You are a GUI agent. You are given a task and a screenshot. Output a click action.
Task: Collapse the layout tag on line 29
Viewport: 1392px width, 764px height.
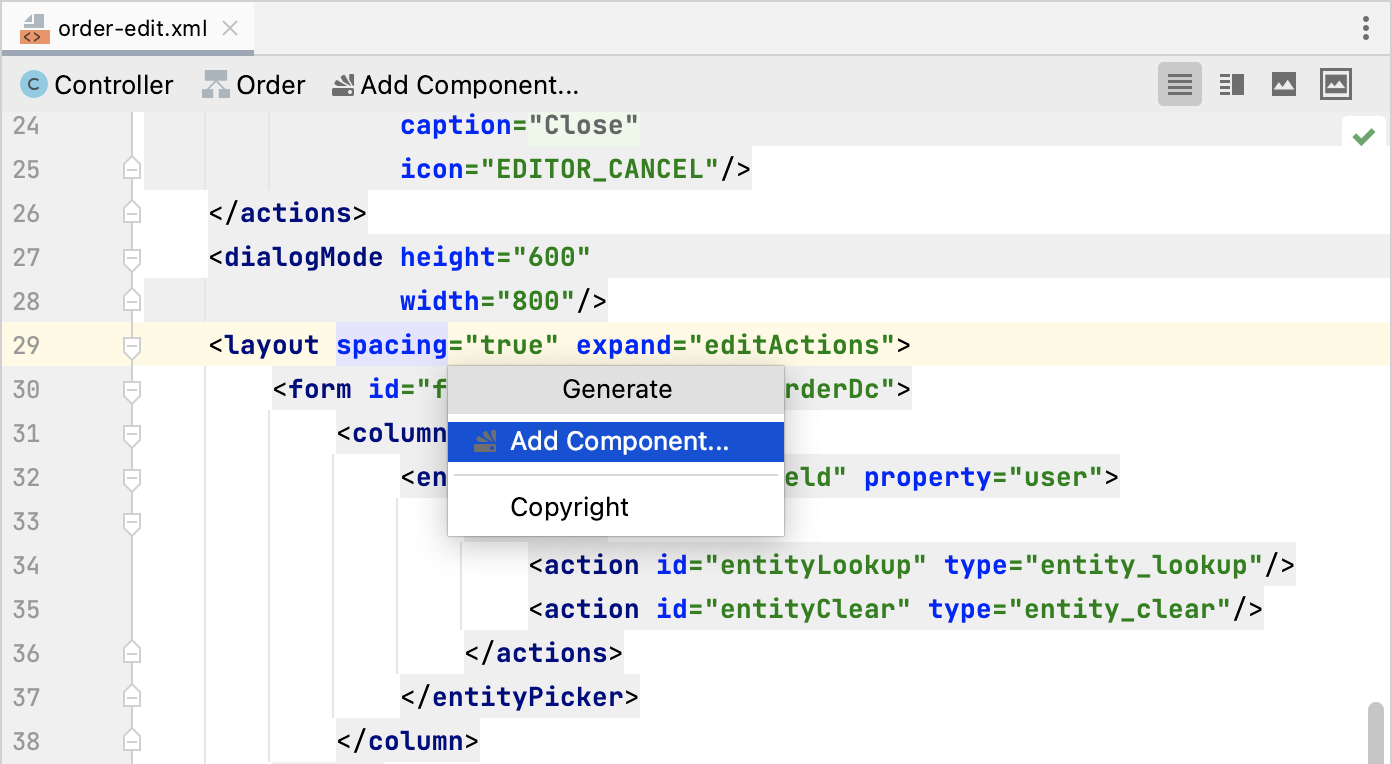click(131, 345)
